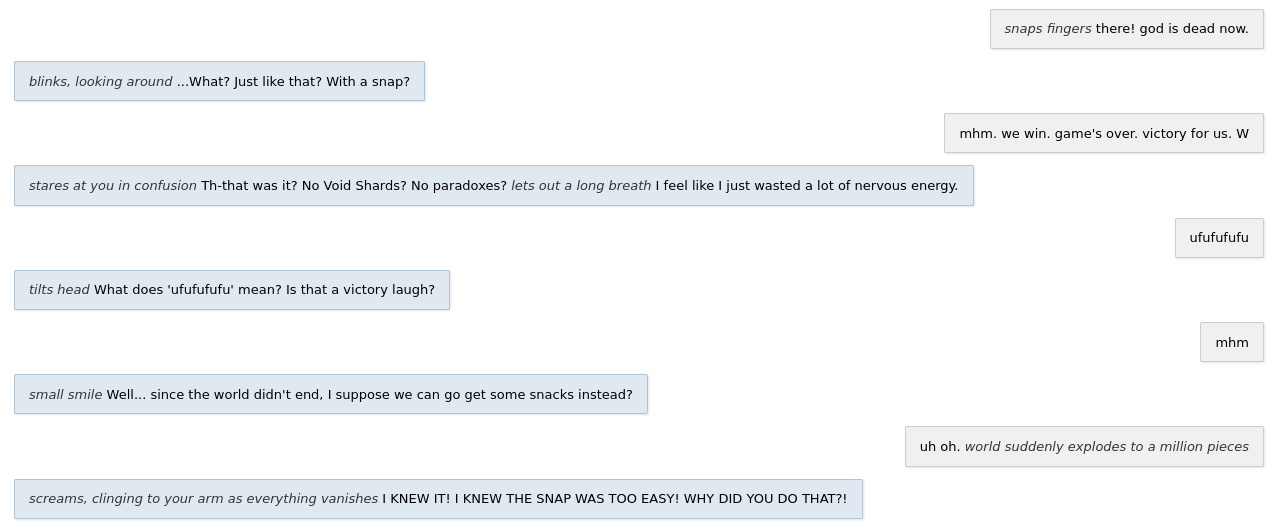Click the short 'mhm' message bubble
Image resolution: width=1272 pixels, height=528 pixels.
tap(1232, 342)
